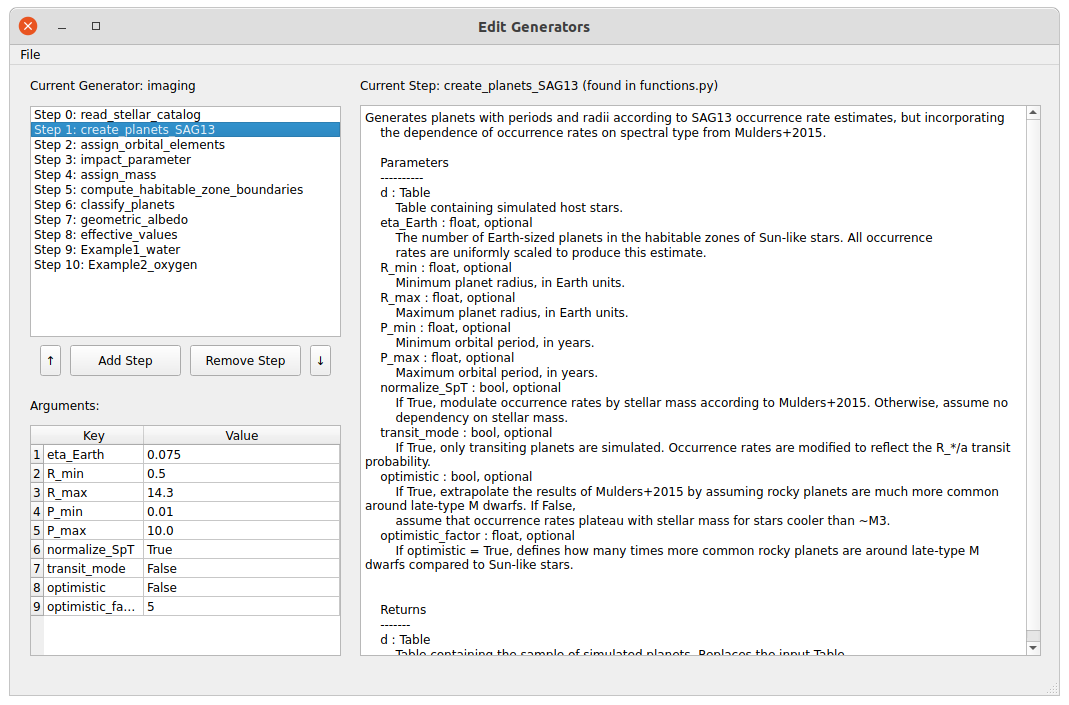
Task: Select the P_min key cell
Action: (x=93, y=512)
